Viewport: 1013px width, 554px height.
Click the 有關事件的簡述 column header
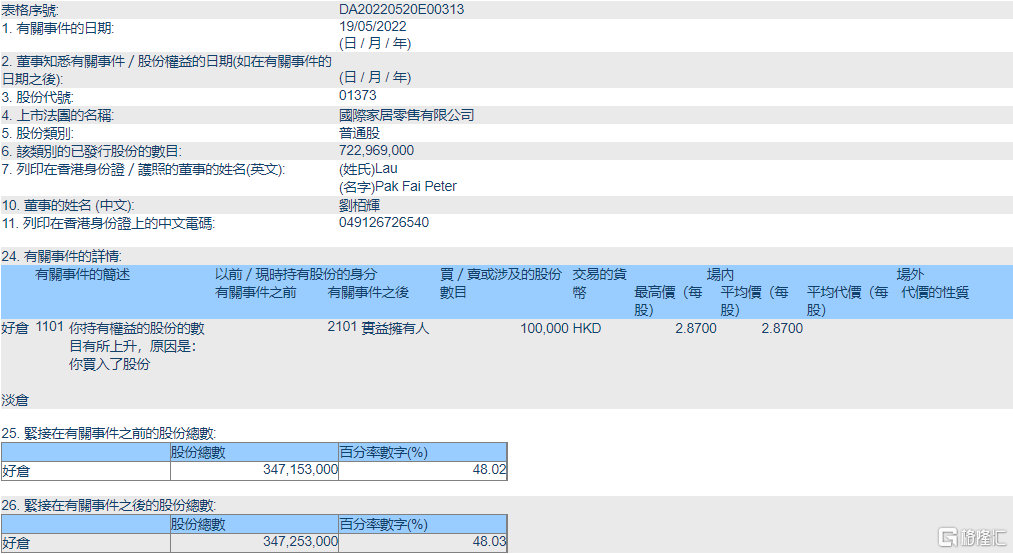tap(83, 274)
